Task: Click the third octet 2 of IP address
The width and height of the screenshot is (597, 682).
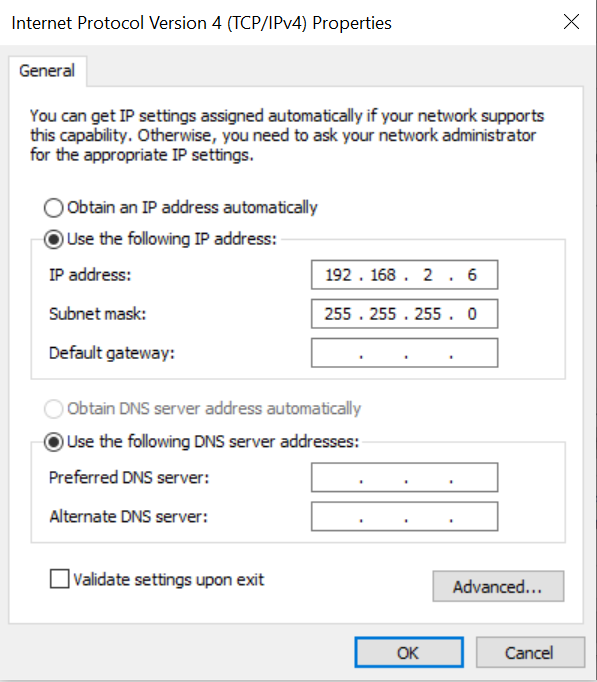Action: coord(428,275)
